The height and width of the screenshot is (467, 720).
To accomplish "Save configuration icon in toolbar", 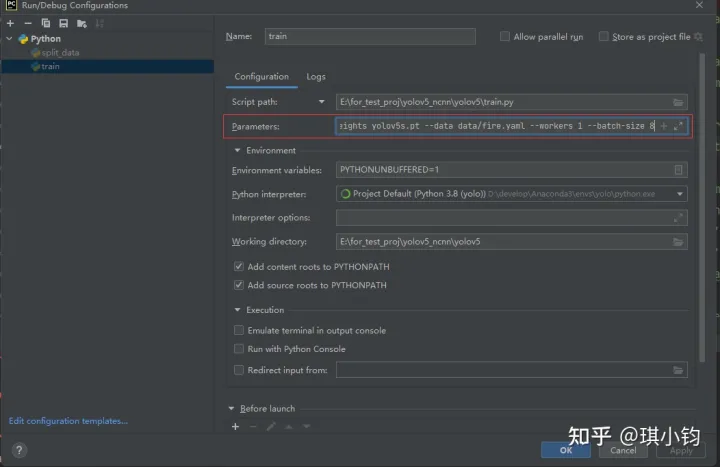I will (x=63, y=23).
